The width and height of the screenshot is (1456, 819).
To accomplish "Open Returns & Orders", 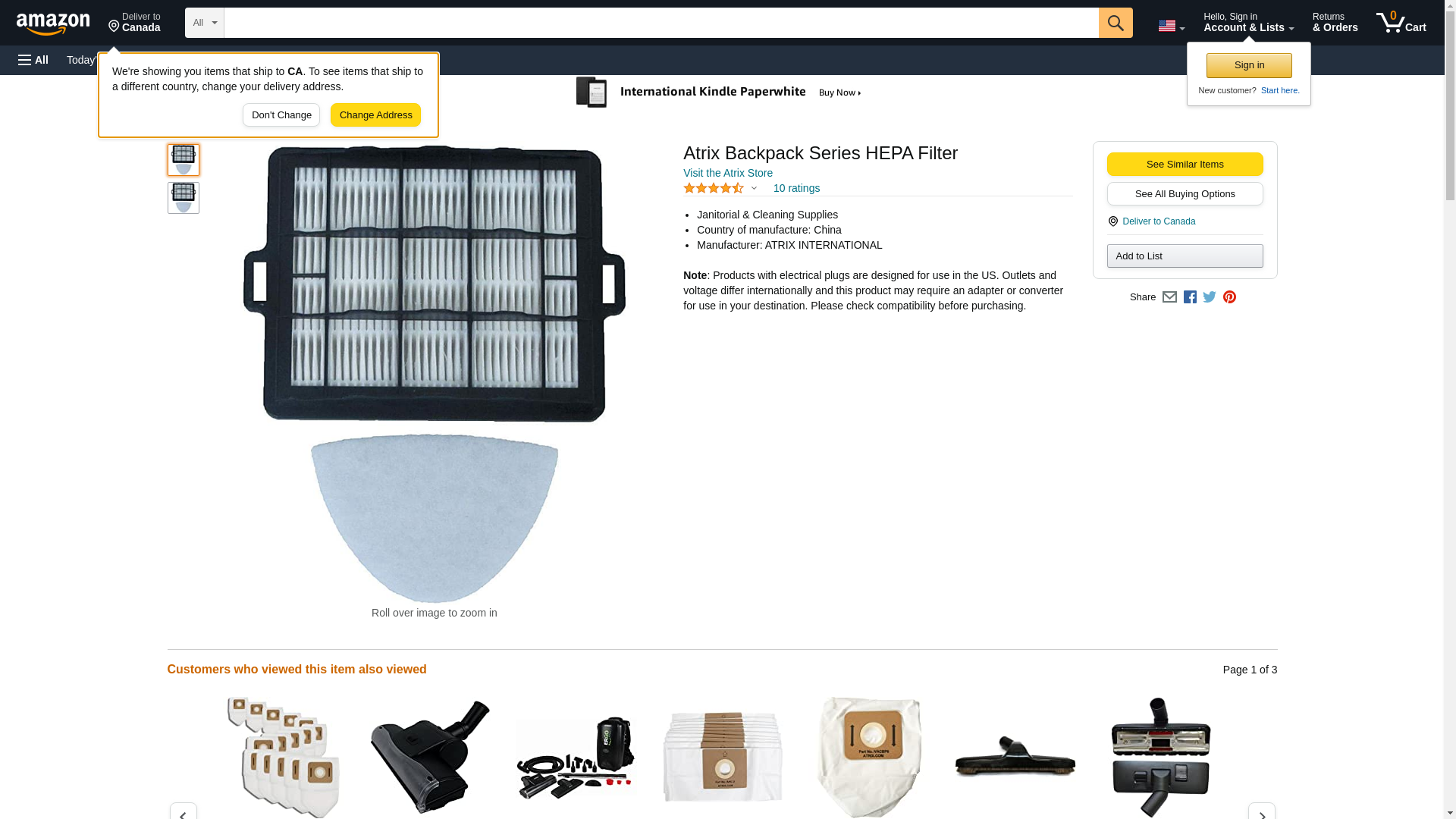I will (1335, 23).
